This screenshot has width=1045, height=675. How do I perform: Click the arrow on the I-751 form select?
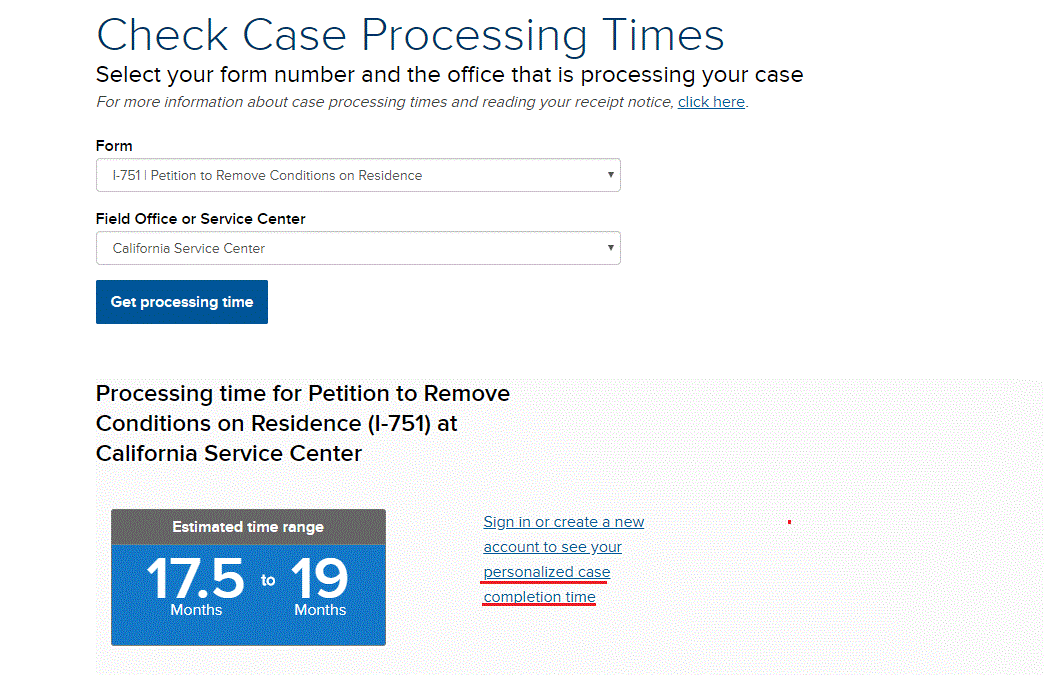tap(610, 175)
